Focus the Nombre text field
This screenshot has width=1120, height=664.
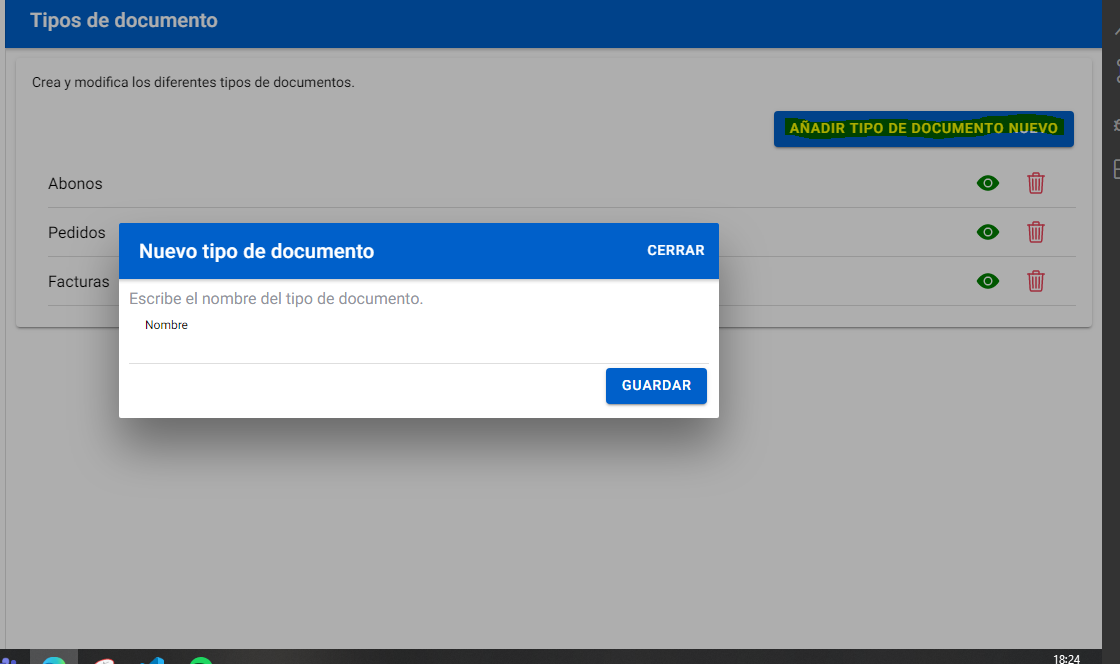coord(418,342)
